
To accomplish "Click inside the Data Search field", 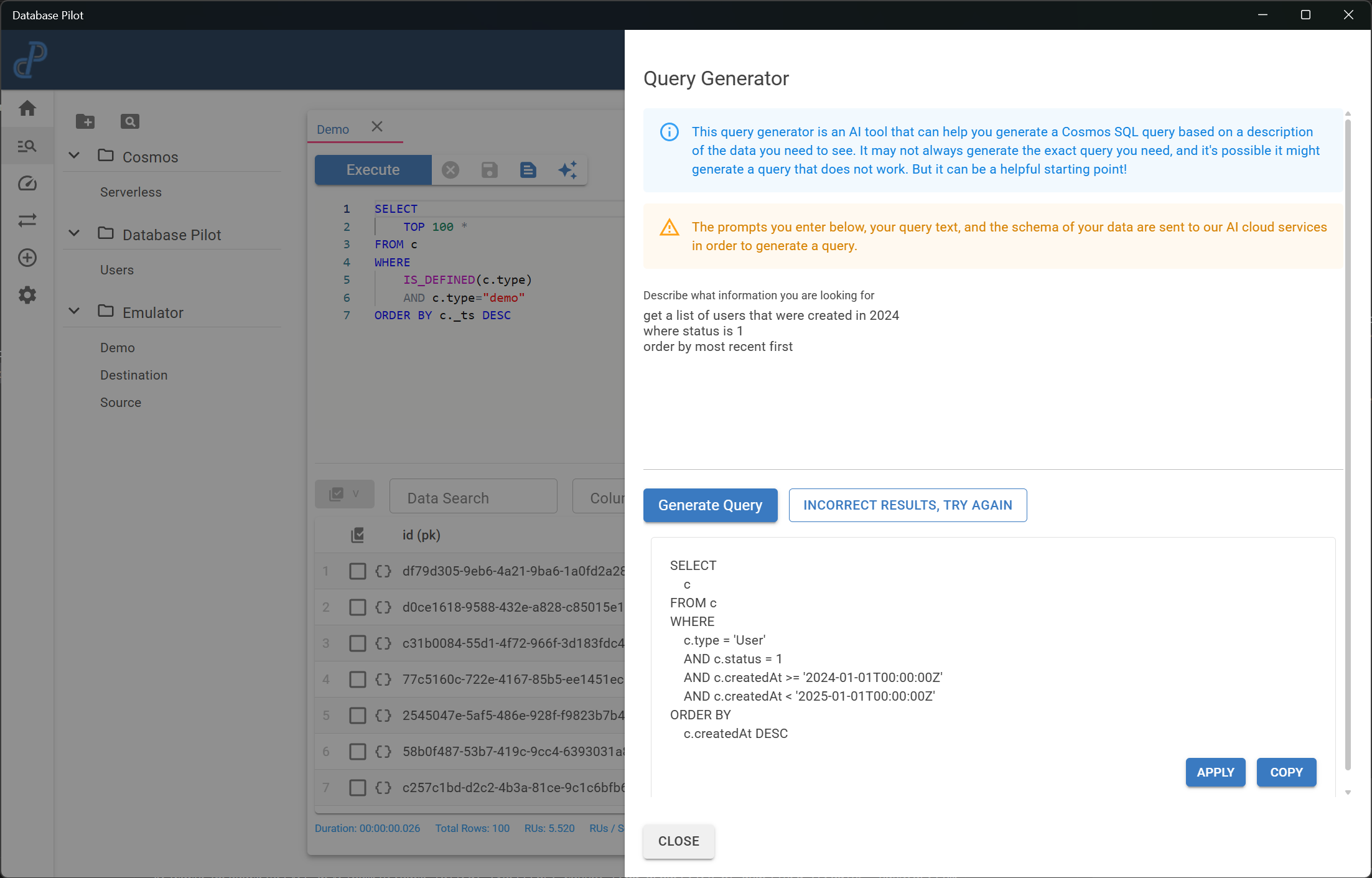I will pos(473,497).
